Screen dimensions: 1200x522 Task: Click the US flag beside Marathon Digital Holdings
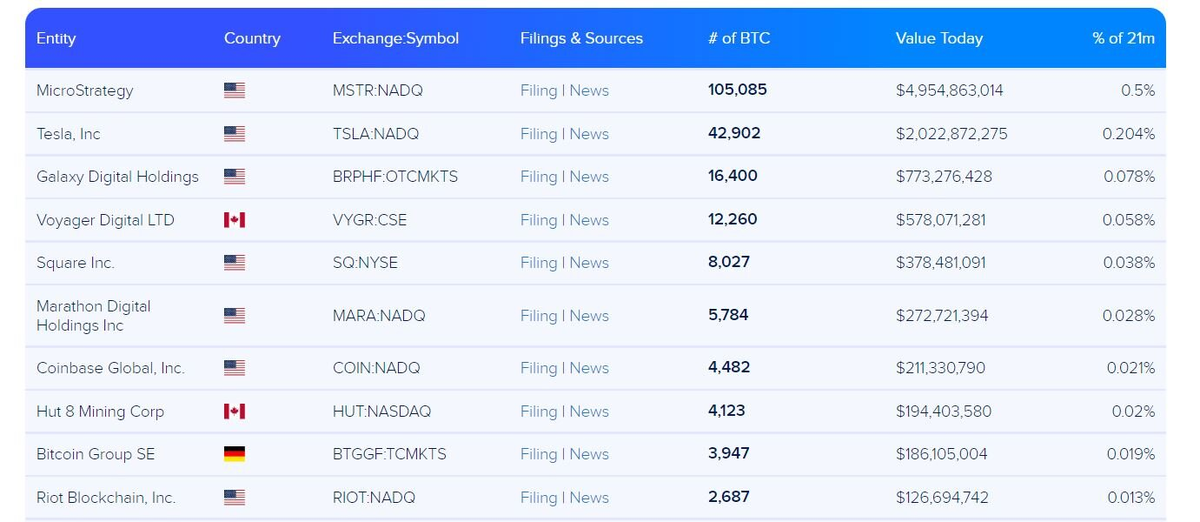coord(234,315)
